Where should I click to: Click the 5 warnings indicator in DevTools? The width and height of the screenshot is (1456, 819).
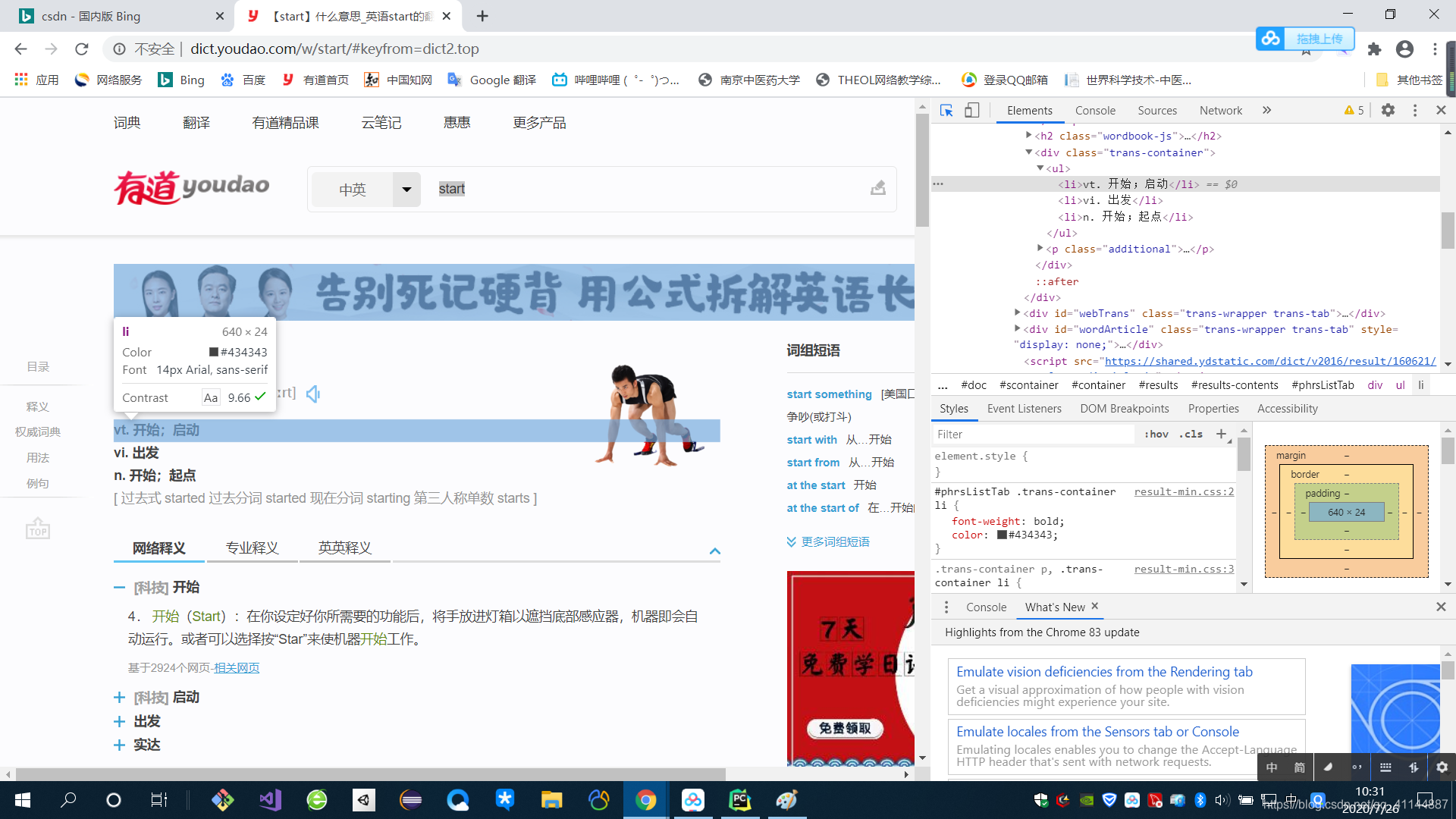click(1354, 110)
